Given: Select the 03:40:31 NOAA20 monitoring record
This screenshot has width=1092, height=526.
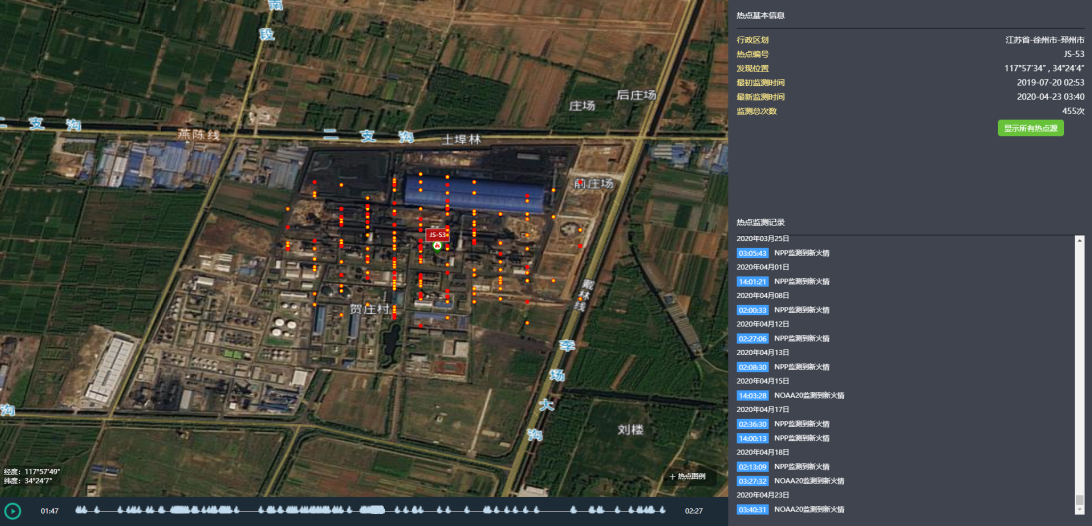Looking at the screenshot, I should click(752, 510).
